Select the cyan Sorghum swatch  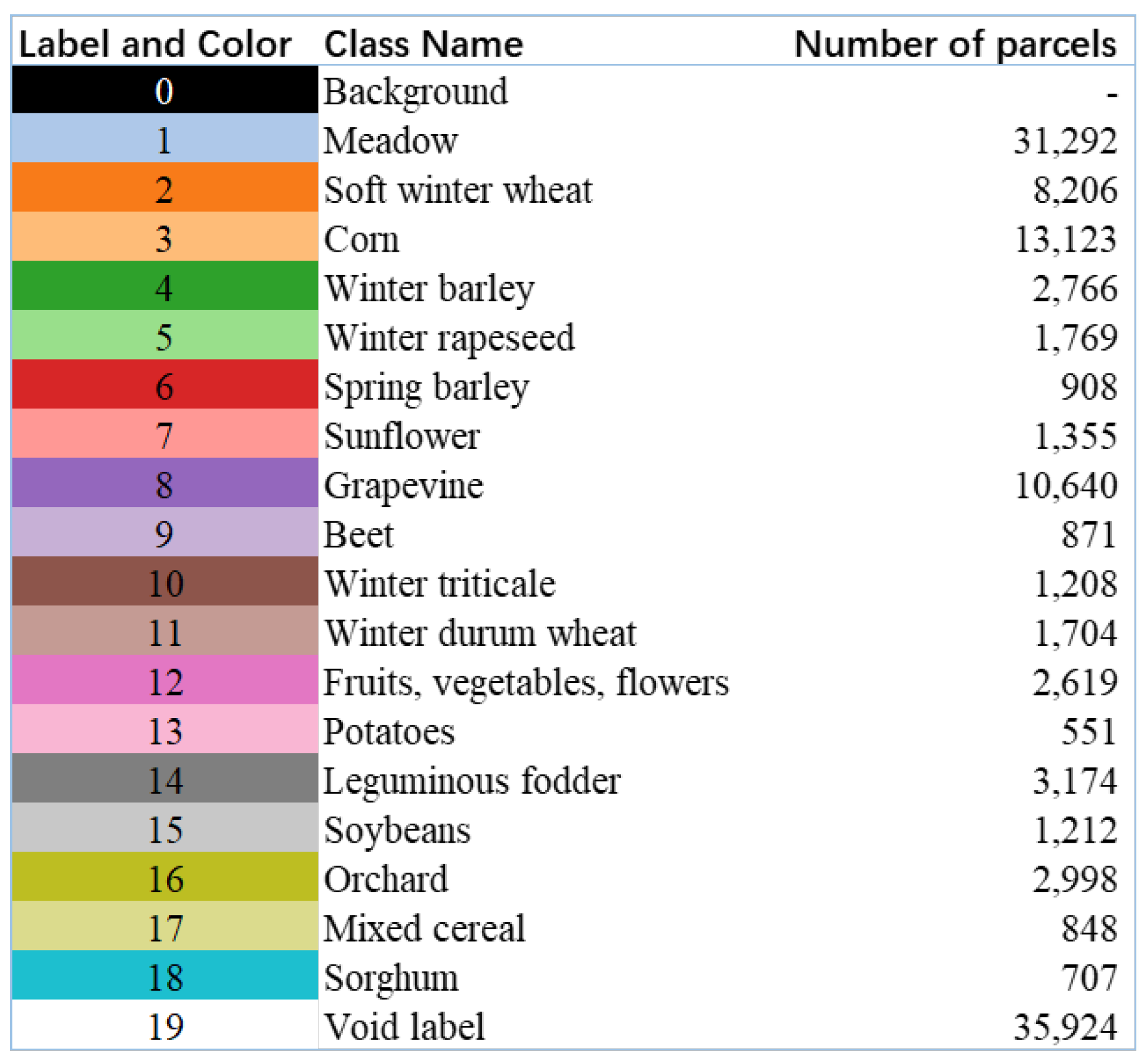[165, 977]
